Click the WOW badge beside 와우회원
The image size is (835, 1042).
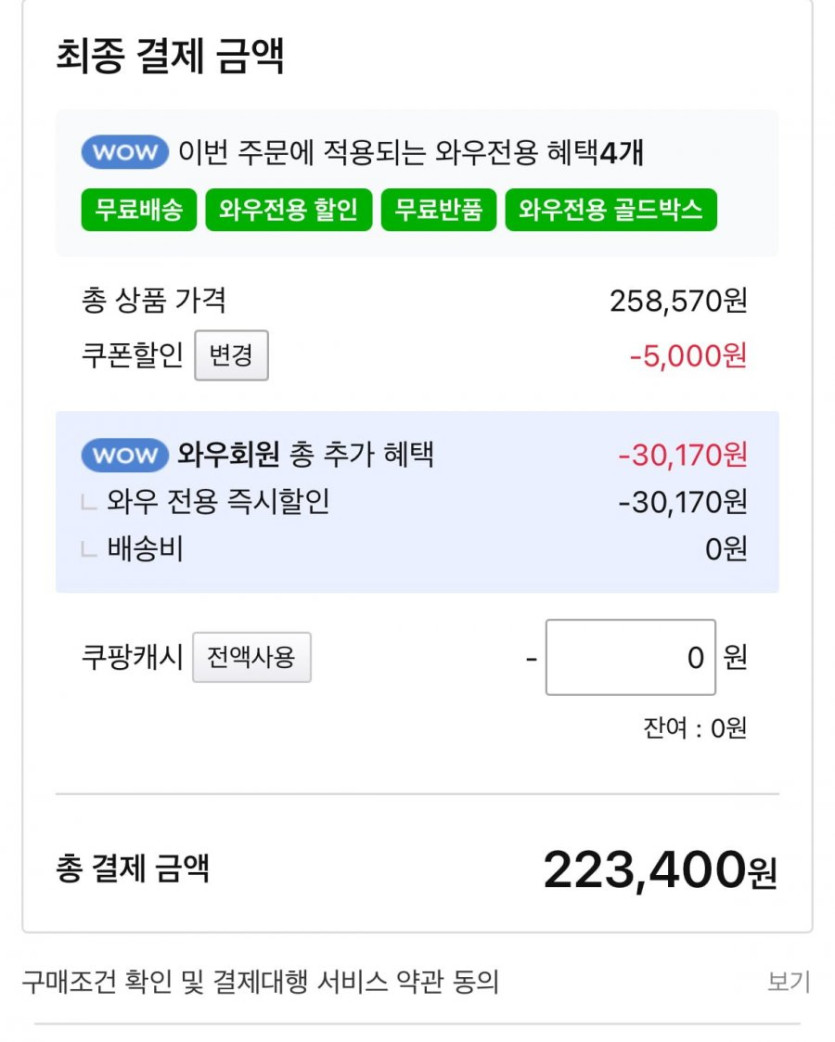(x=125, y=456)
